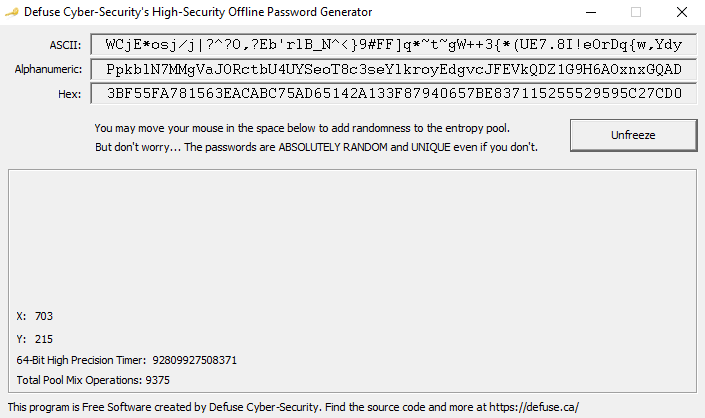Click the ABSOLUTELY RANDOM and UNIQUE message line
Image resolution: width=705 pixels, height=418 pixels.
[316, 147]
